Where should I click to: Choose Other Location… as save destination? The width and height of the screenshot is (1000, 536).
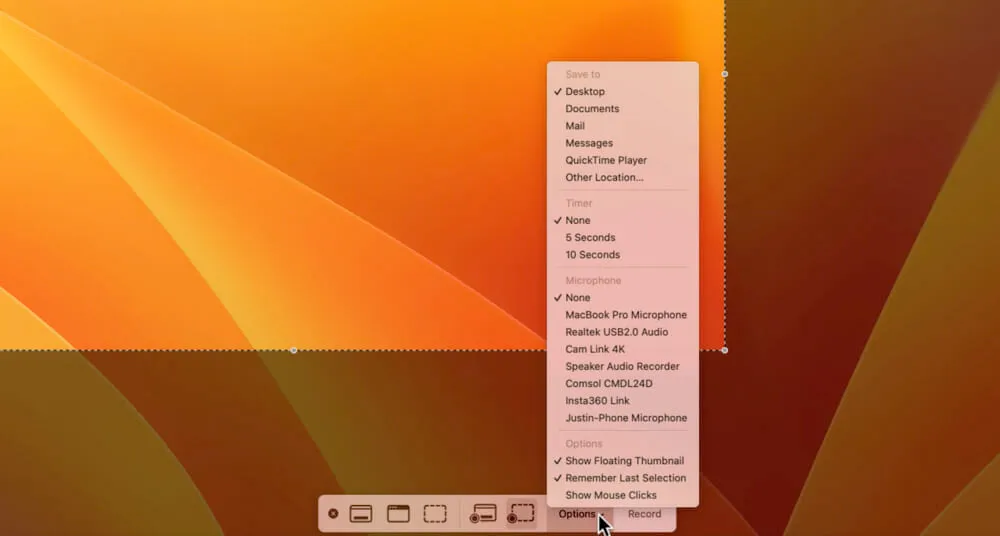coord(604,177)
